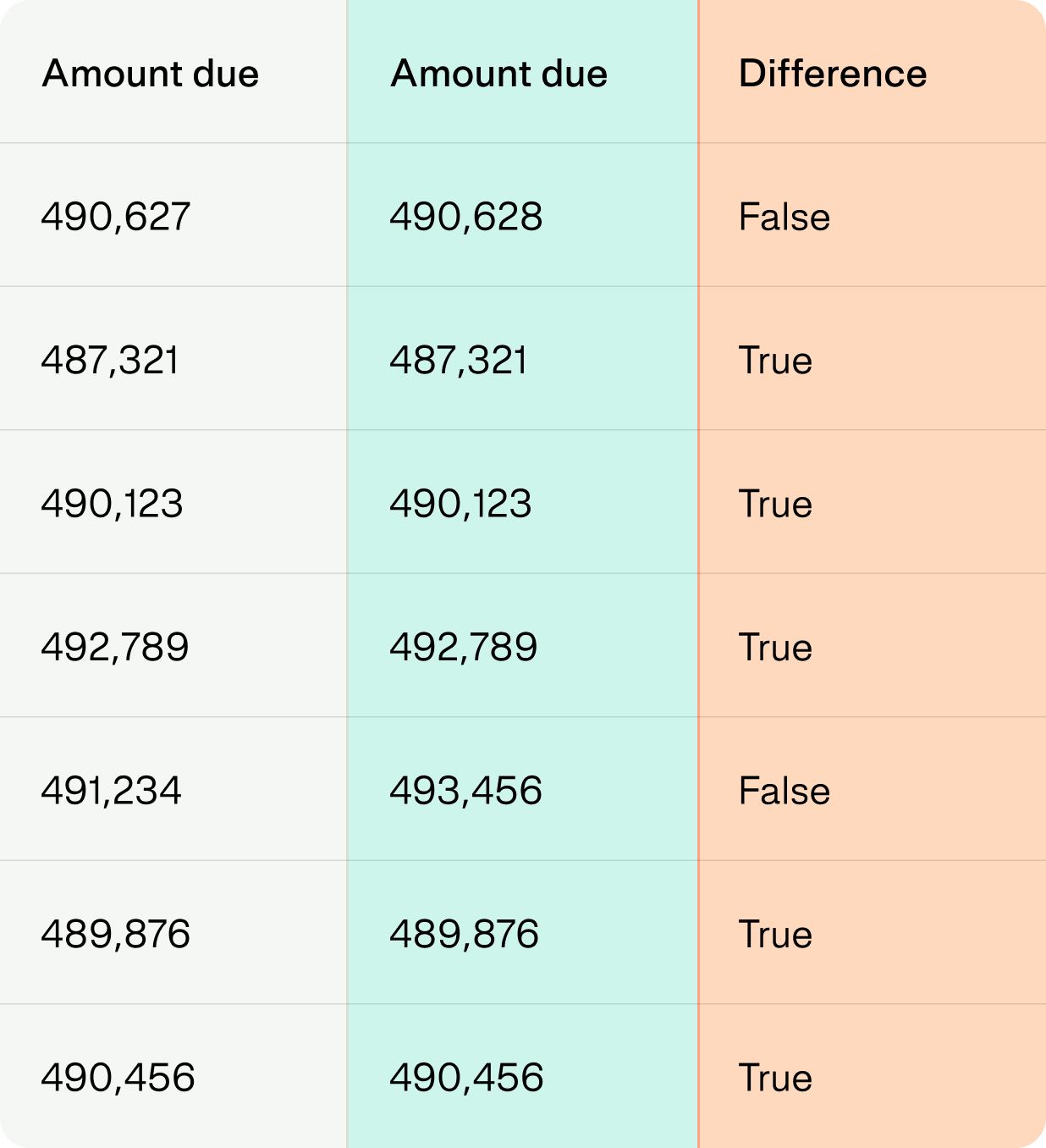Click 489,876 in the gray column

click(x=116, y=934)
